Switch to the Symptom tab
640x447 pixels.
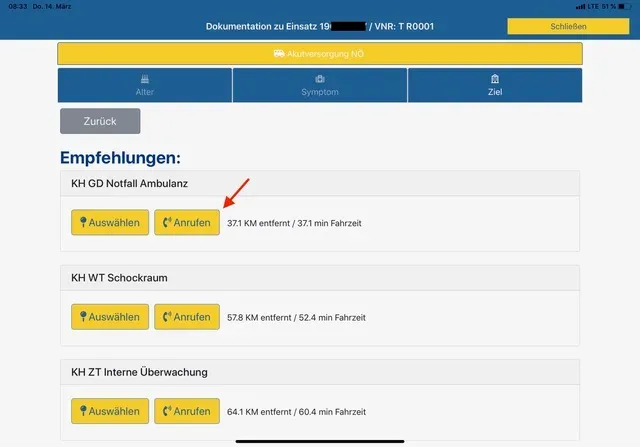point(320,85)
